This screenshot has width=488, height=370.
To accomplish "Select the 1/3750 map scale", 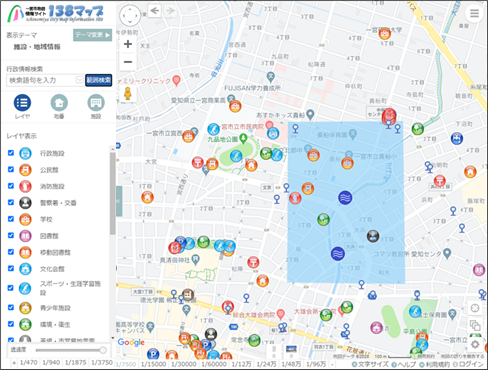I will 101,363.
